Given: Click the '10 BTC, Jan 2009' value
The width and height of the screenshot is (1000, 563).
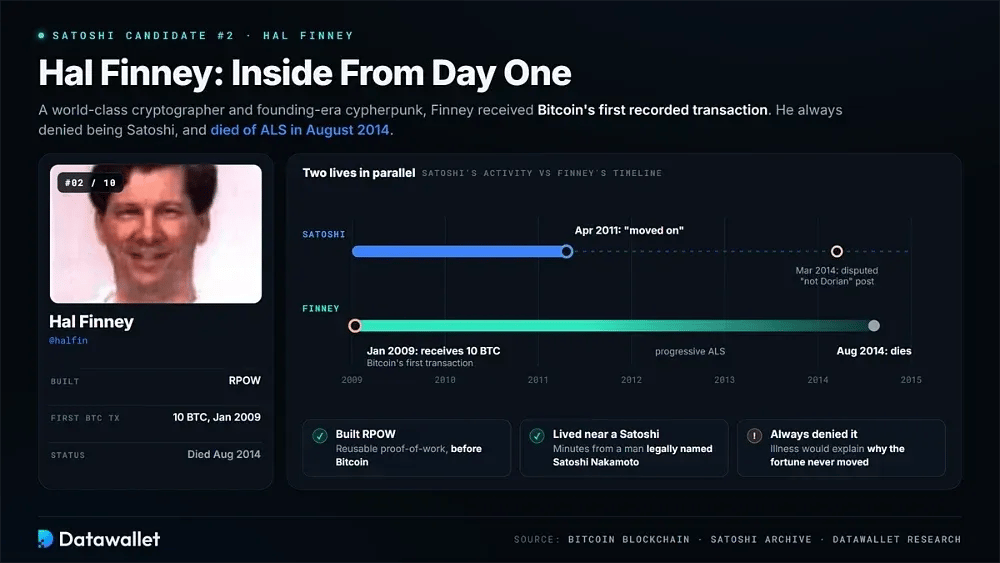Looking at the screenshot, I should point(217,417).
